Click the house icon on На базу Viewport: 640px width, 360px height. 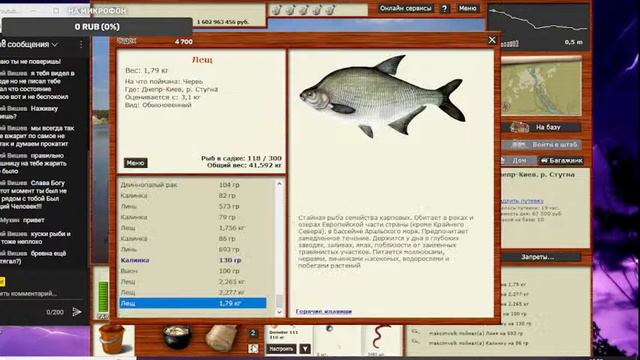519,127
